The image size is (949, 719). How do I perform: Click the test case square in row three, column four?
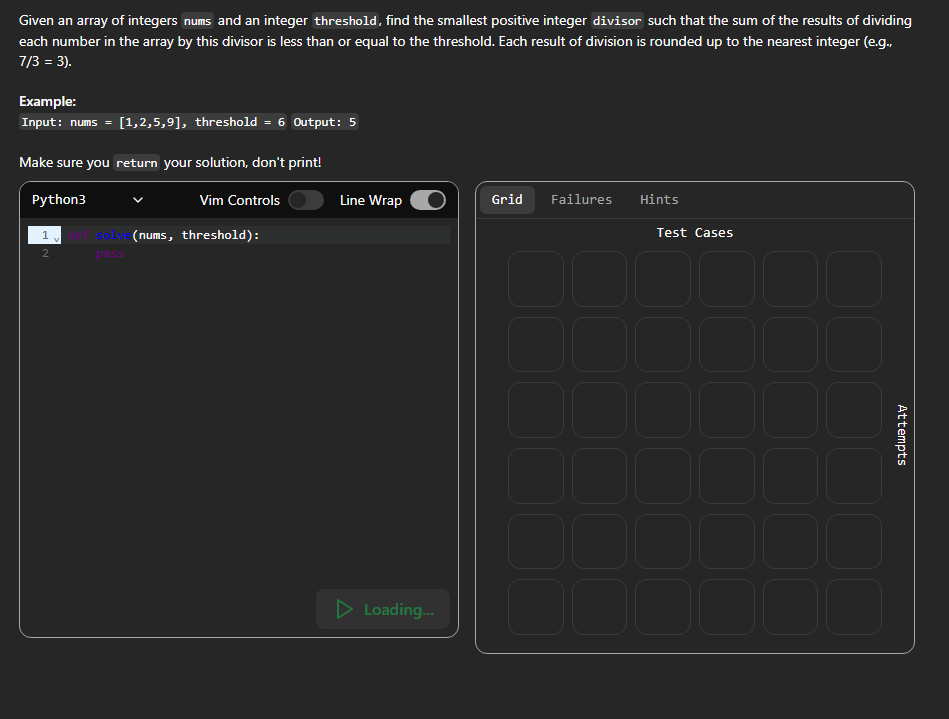tap(726, 410)
